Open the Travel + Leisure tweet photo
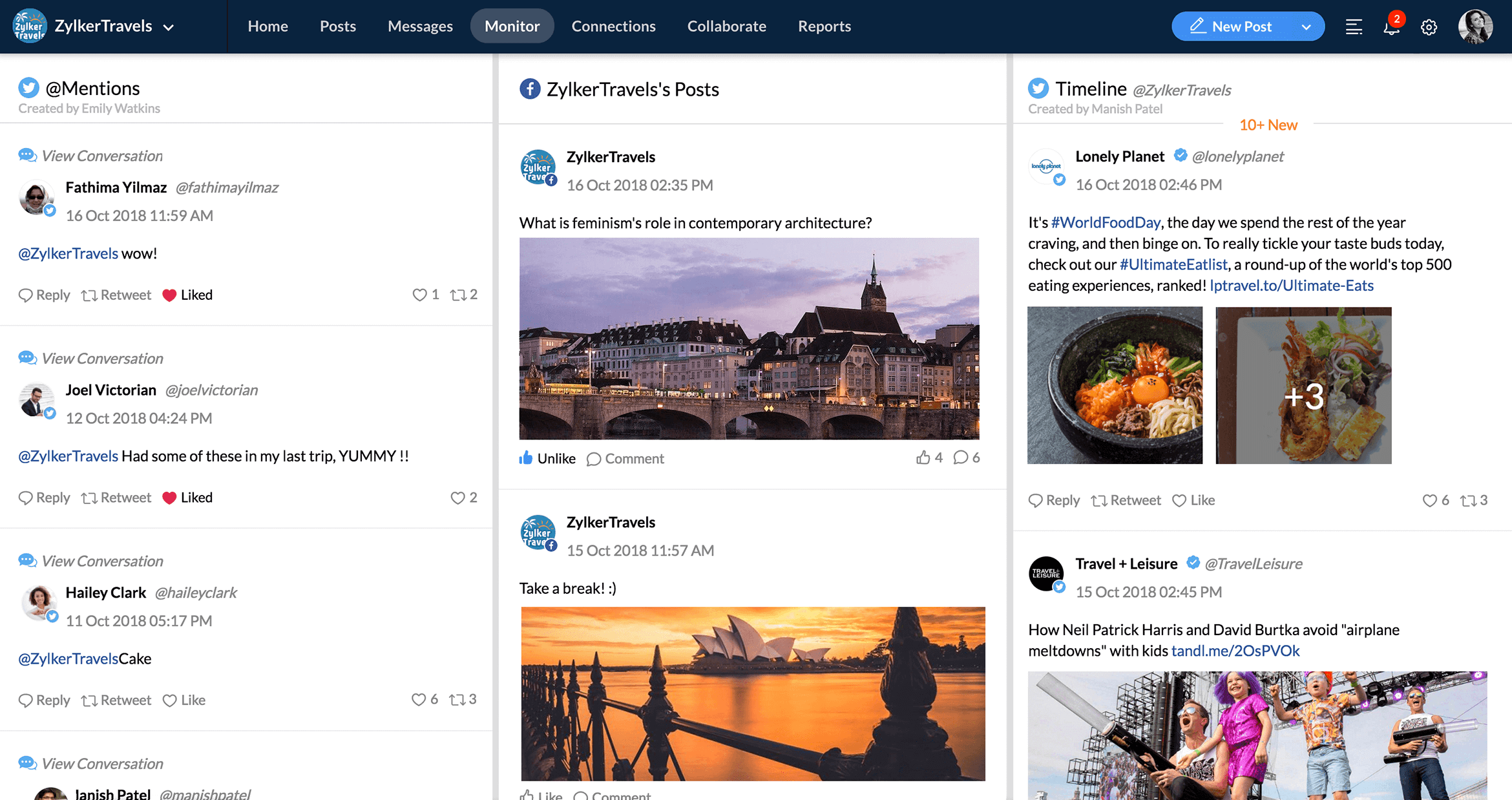1512x800 pixels. point(1257,735)
